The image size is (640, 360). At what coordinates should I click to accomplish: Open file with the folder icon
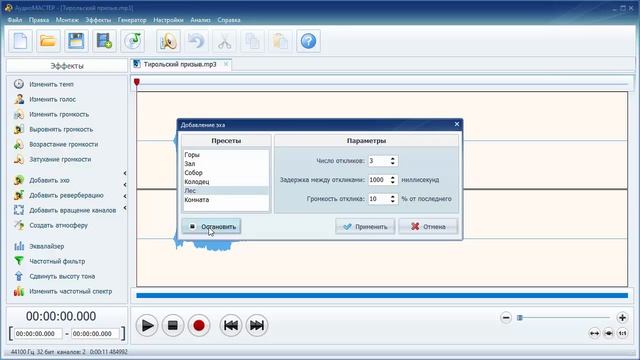click(48, 41)
